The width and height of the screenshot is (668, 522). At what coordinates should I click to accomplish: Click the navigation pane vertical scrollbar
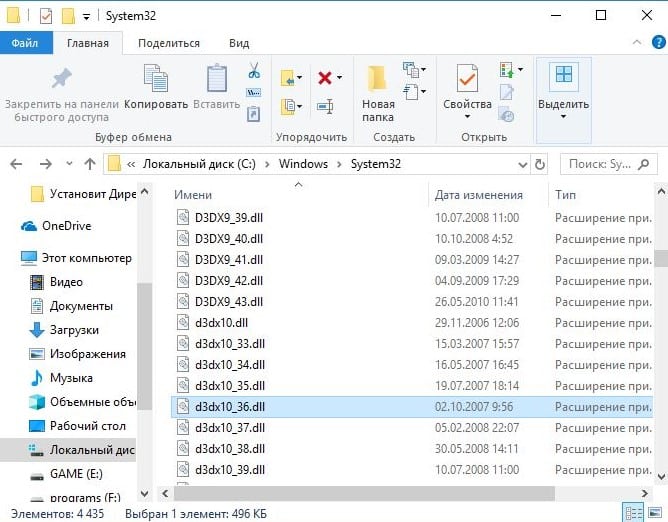click(144, 346)
